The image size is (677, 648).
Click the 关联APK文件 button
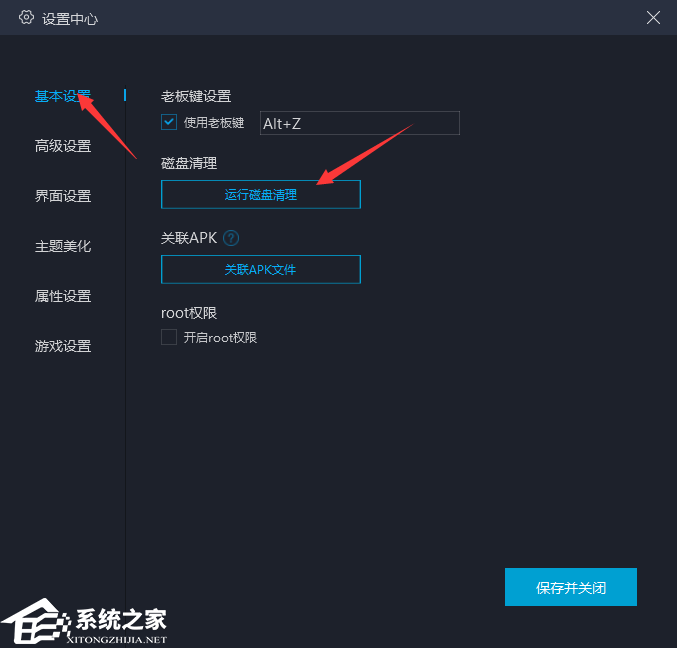pyautogui.click(x=261, y=269)
